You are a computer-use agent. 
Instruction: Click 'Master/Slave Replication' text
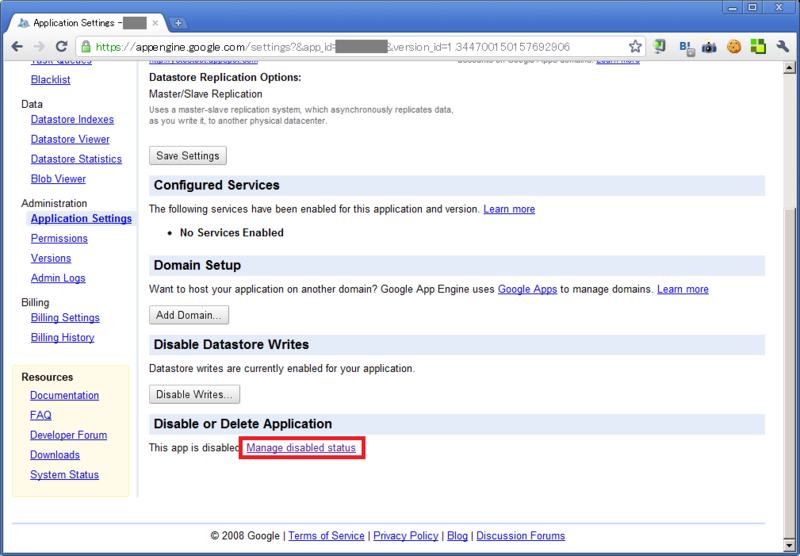pyautogui.click(x=206, y=94)
